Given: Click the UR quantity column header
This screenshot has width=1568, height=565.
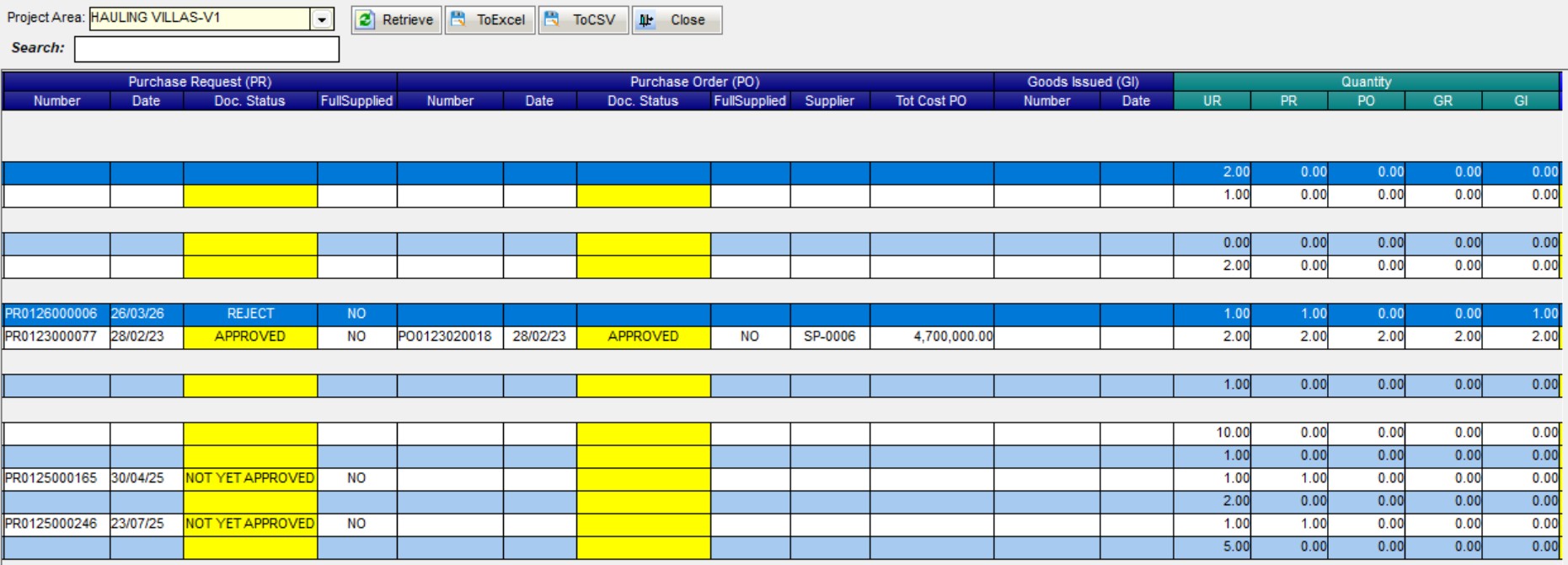Looking at the screenshot, I should coord(1212,101).
